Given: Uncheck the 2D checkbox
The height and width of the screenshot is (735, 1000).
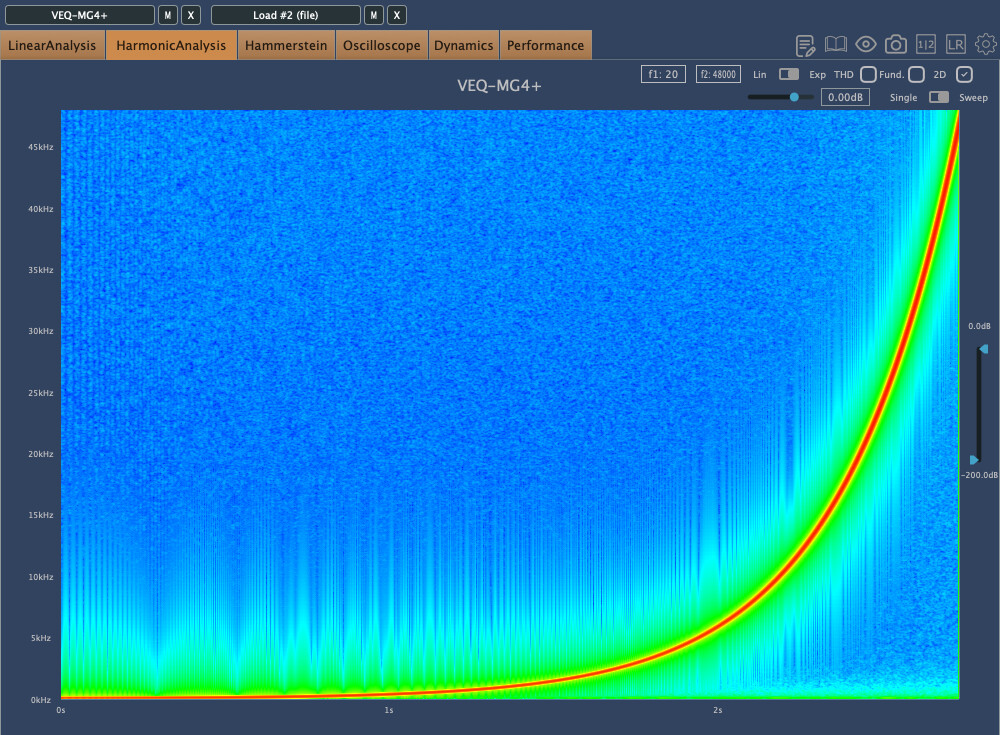Looking at the screenshot, I should (x=965, y=74).
